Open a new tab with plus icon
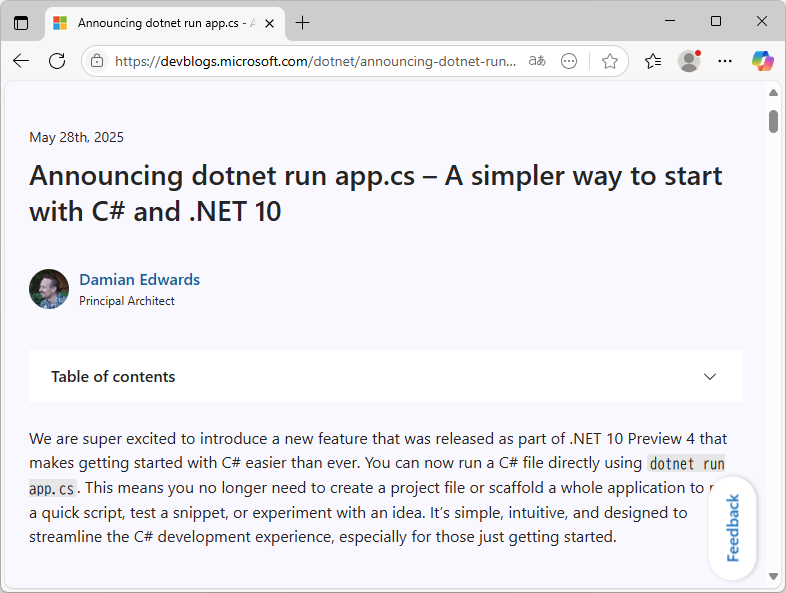Screen dimensions: 786x593 pos(302,23)
